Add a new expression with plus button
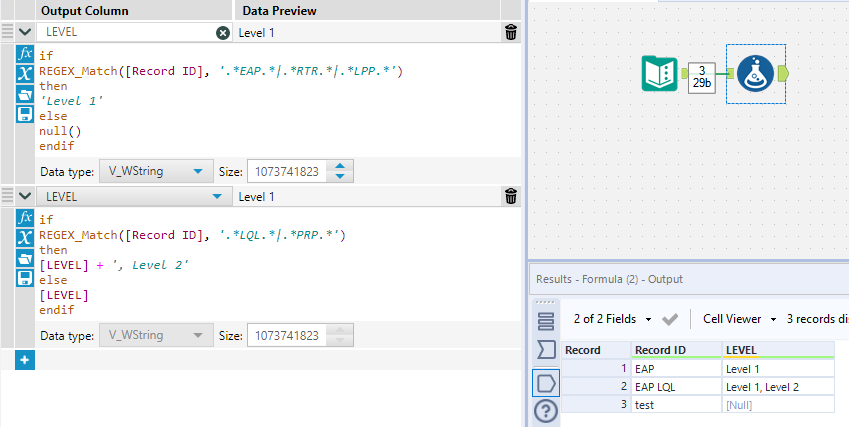This screenshot has height=427, width=849. pos(25,359)
